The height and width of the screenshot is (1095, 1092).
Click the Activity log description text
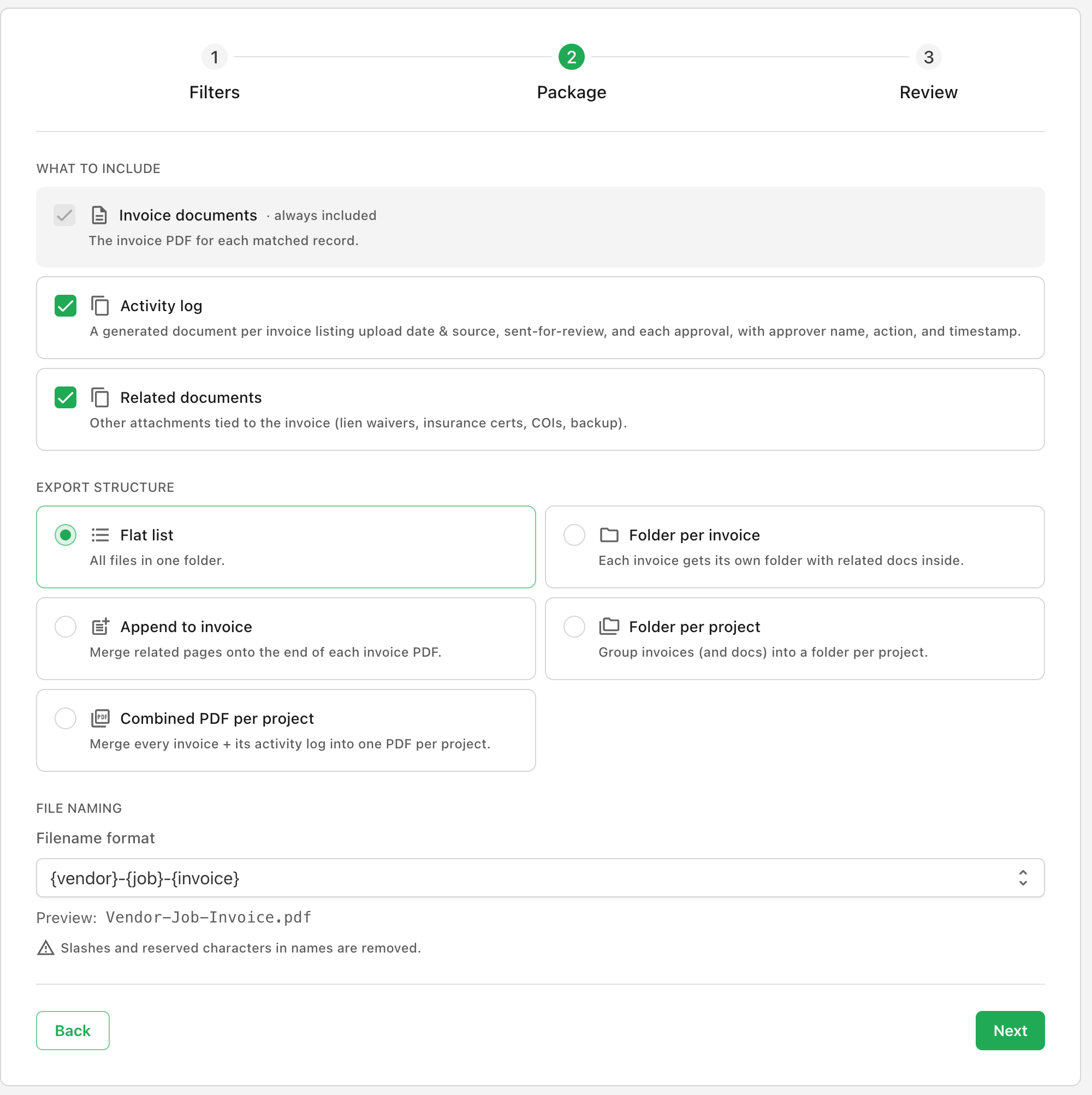point(555,331)
